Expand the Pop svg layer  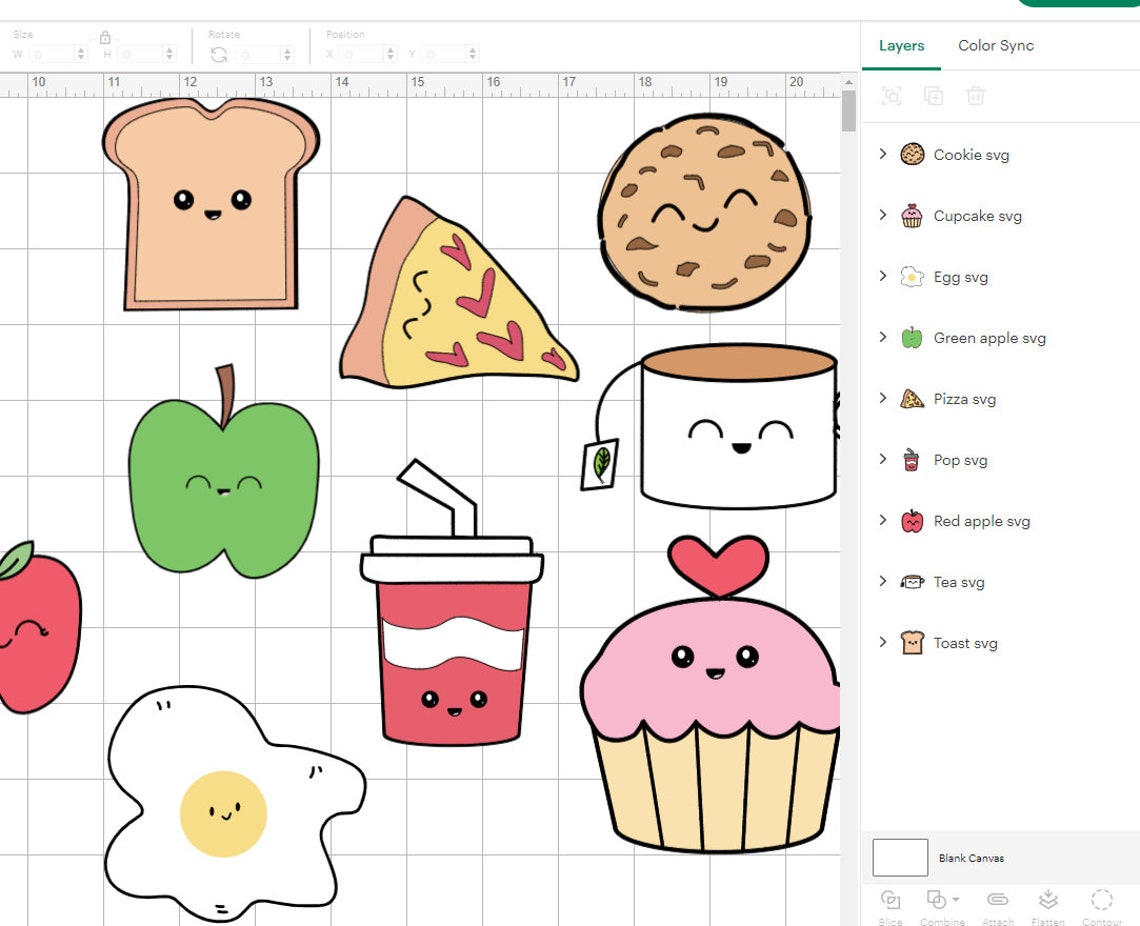(x=883, y=459)
